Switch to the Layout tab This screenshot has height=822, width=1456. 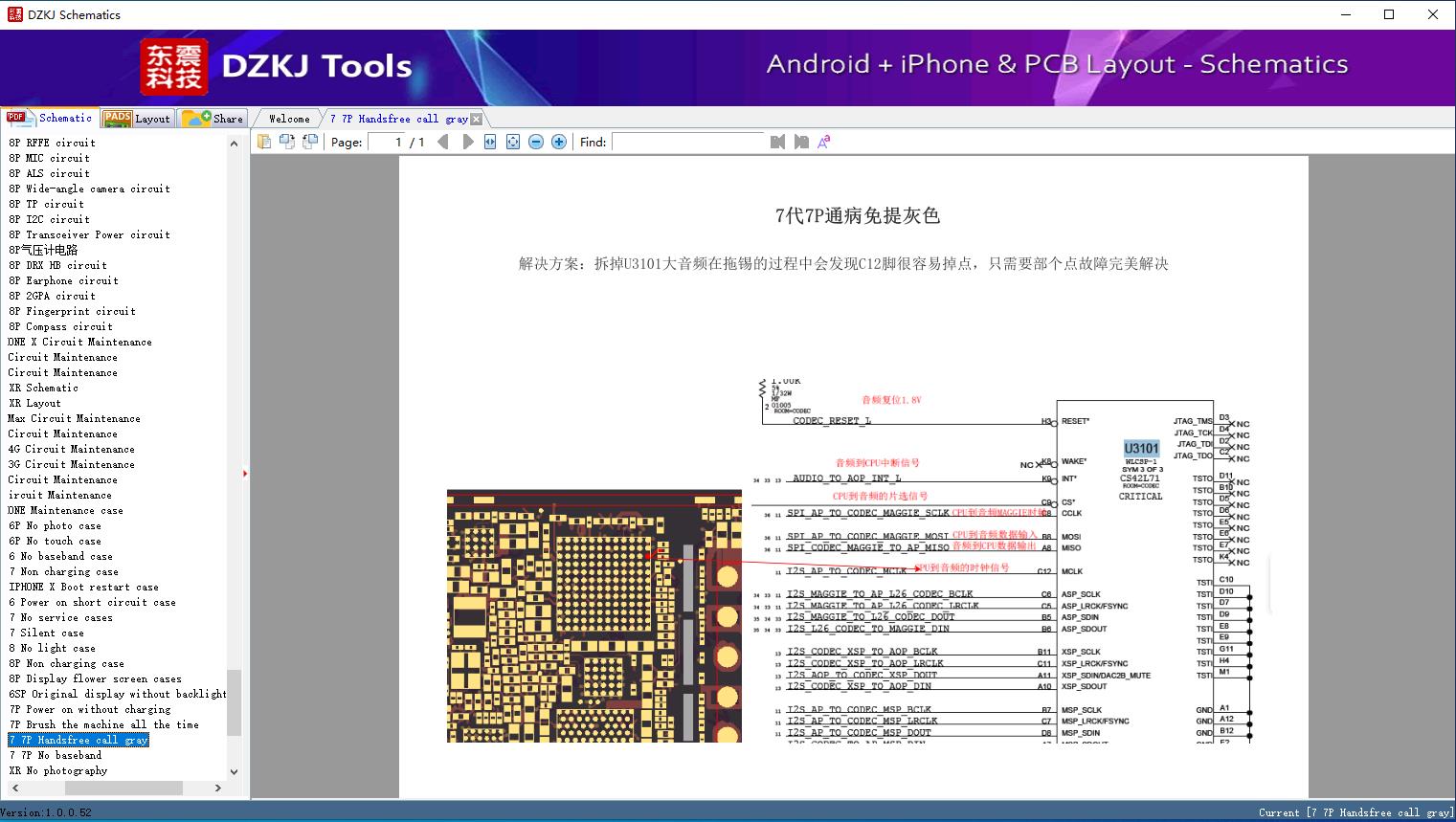(137, 119)
